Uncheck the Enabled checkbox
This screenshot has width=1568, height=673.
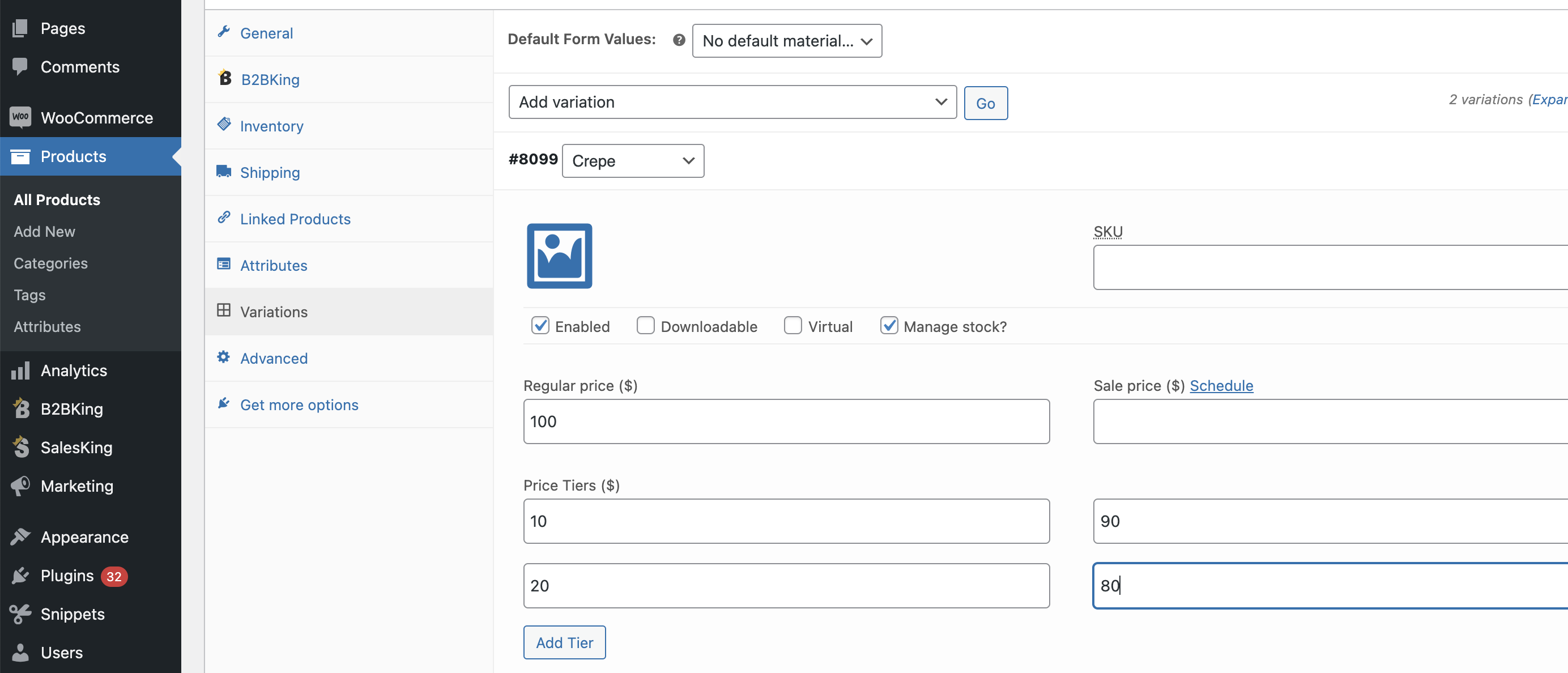pos(540,326)
